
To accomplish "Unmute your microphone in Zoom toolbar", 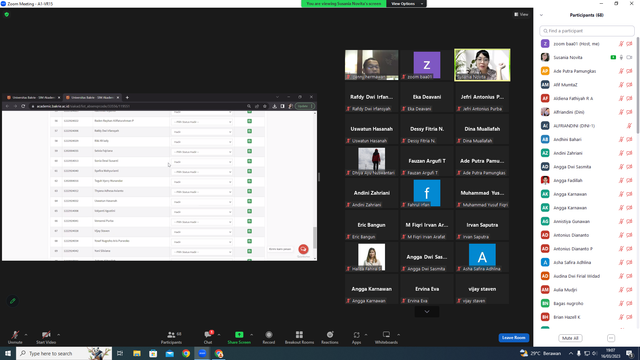I will [x=15, y=337].
